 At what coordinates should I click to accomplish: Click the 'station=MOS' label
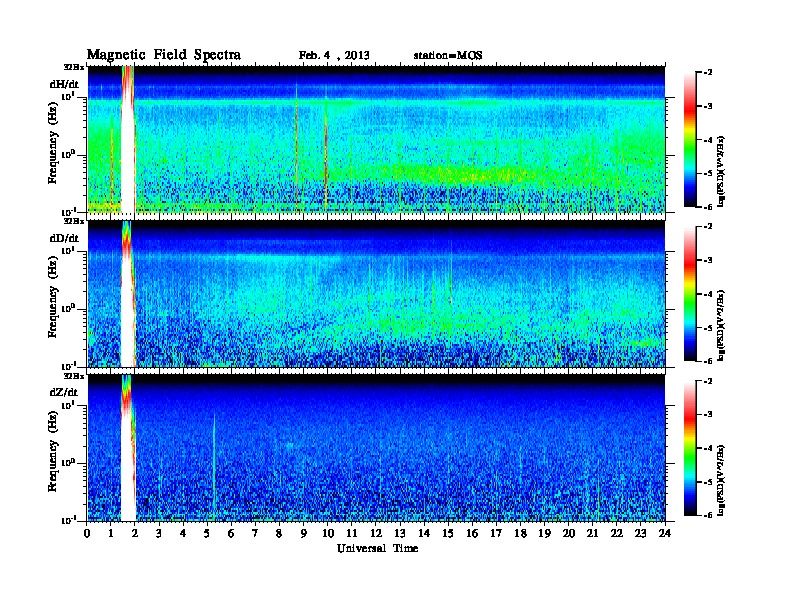448,56
